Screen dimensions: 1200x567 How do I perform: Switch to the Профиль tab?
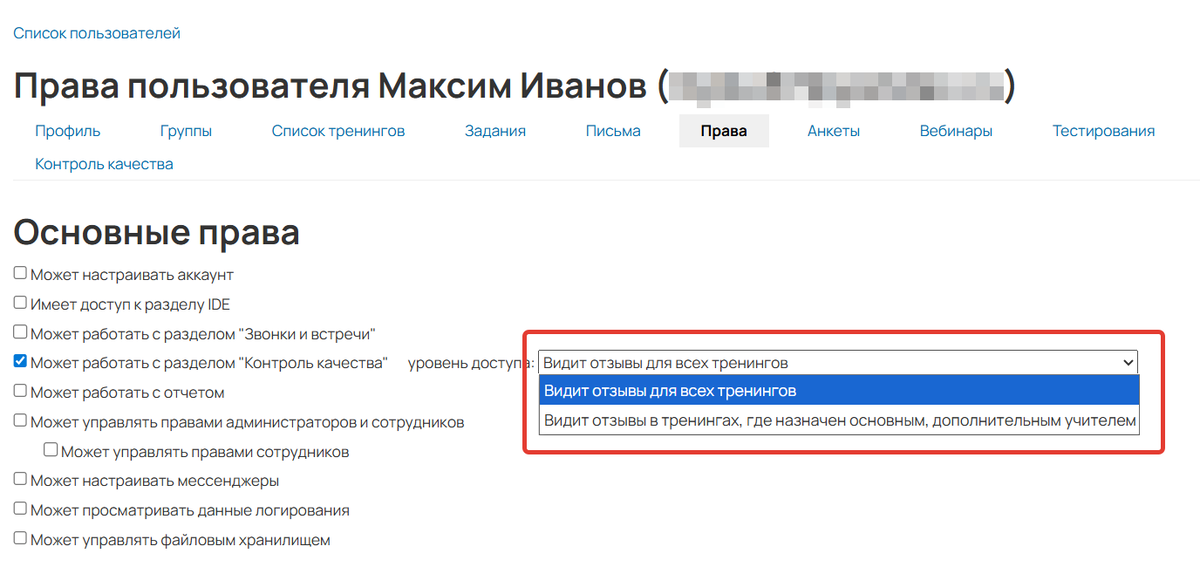[67, 131]
